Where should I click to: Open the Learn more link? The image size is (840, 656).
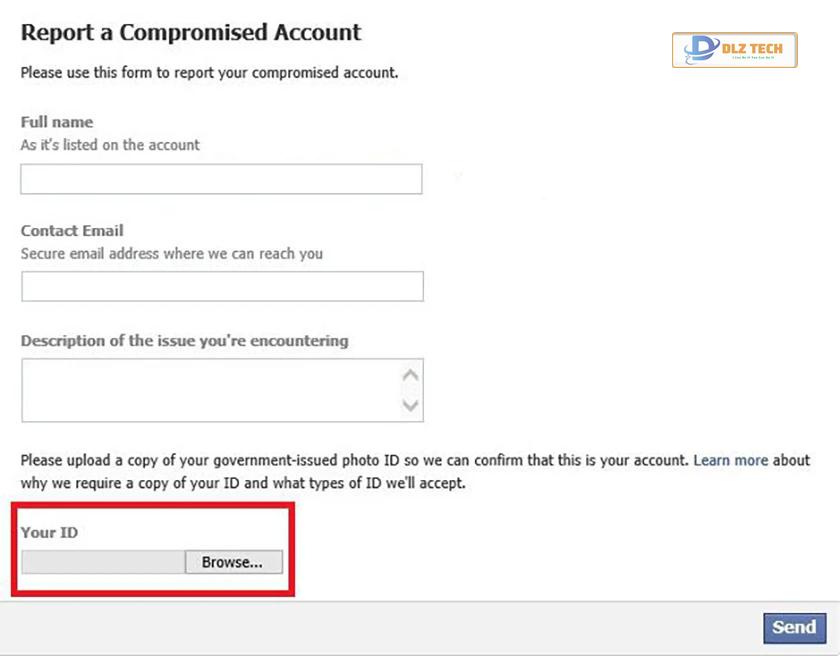[x=731, y=460]
